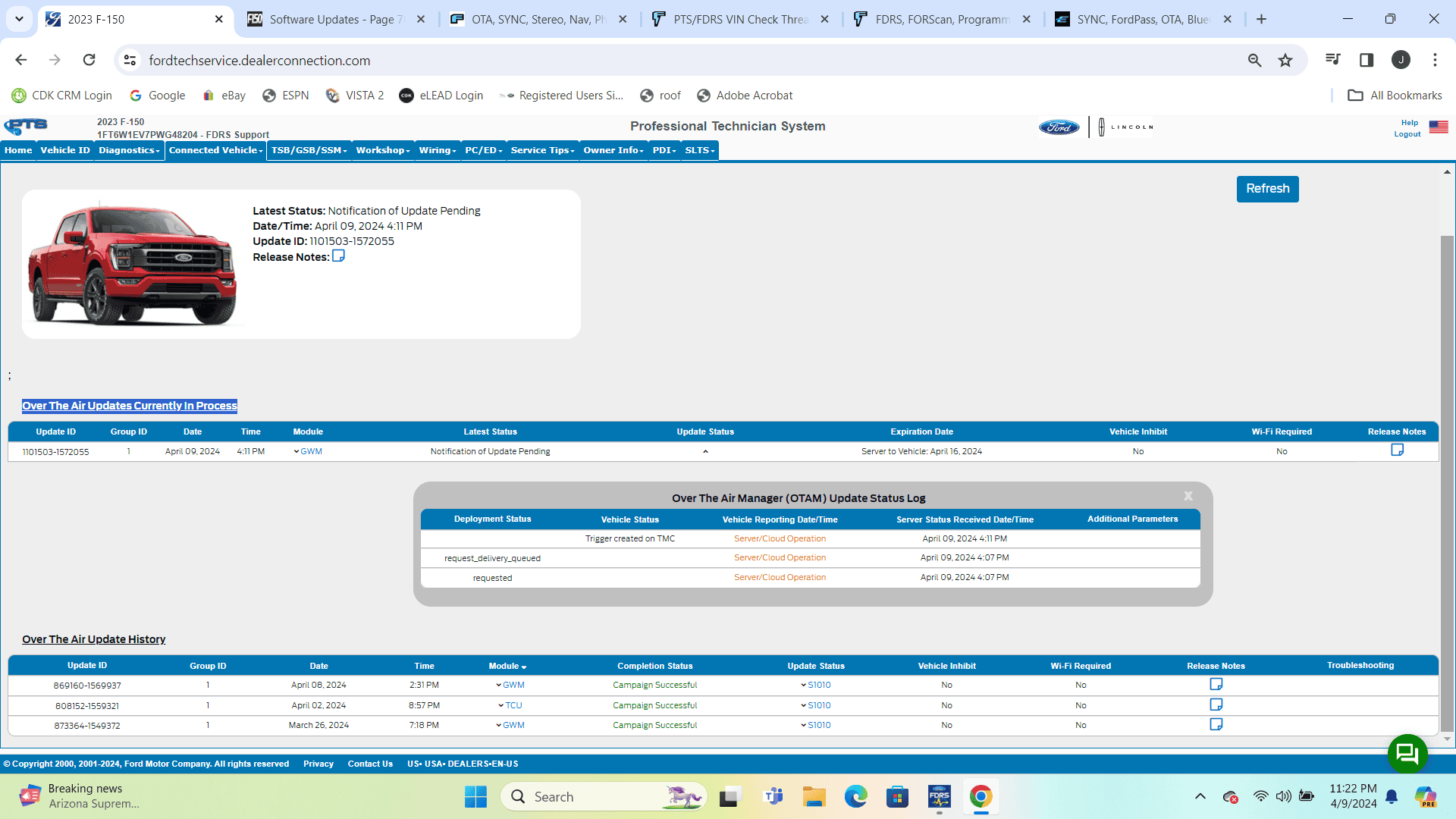Expand the TSB/GSB/SSM menu
Image resolution: width=1456 pixels, height=819 pixels.
point(309,150)
